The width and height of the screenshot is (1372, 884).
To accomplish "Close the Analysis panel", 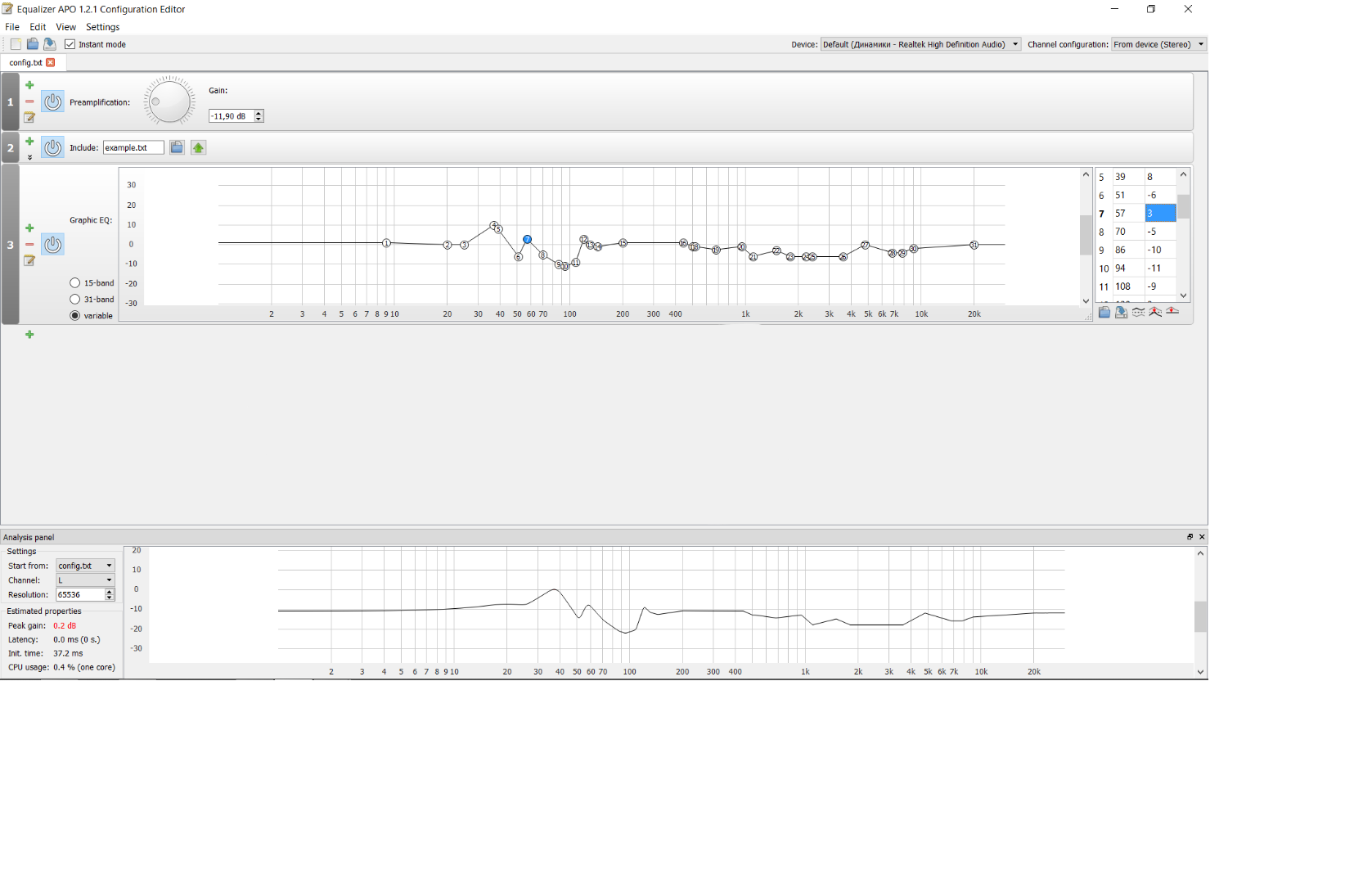I will click(1202, 537).
